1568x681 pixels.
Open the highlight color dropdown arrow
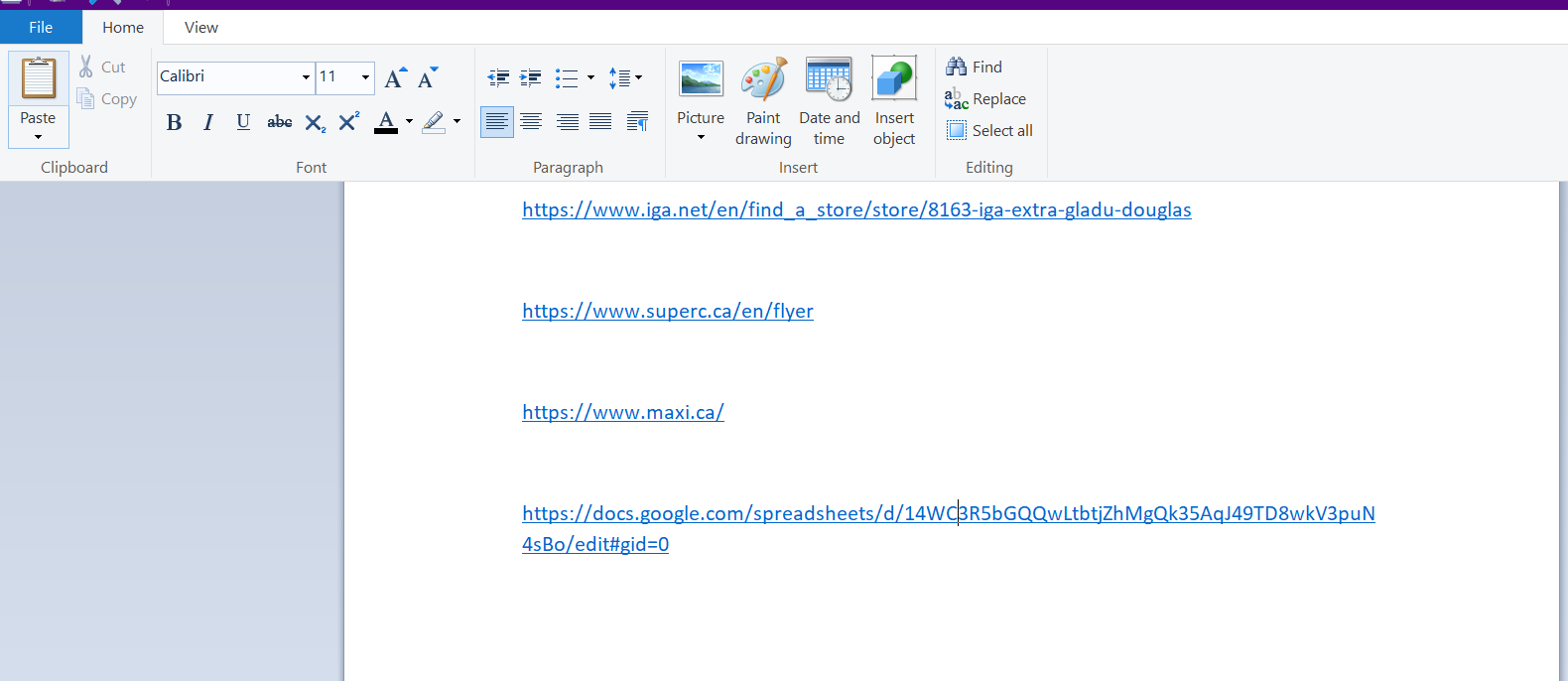tap(457, 122)
